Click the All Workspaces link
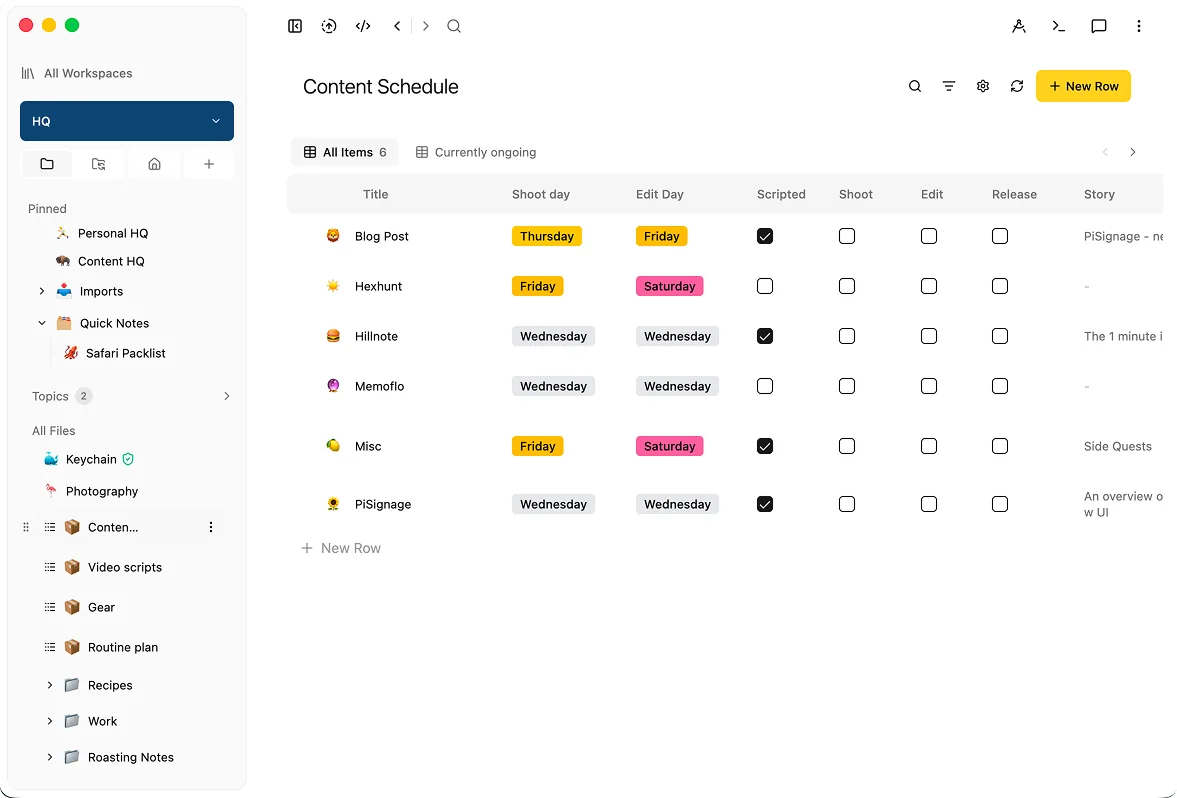The width and height of the screenshot is (1177, 798). pyautogui.click(x=88, y=73)
